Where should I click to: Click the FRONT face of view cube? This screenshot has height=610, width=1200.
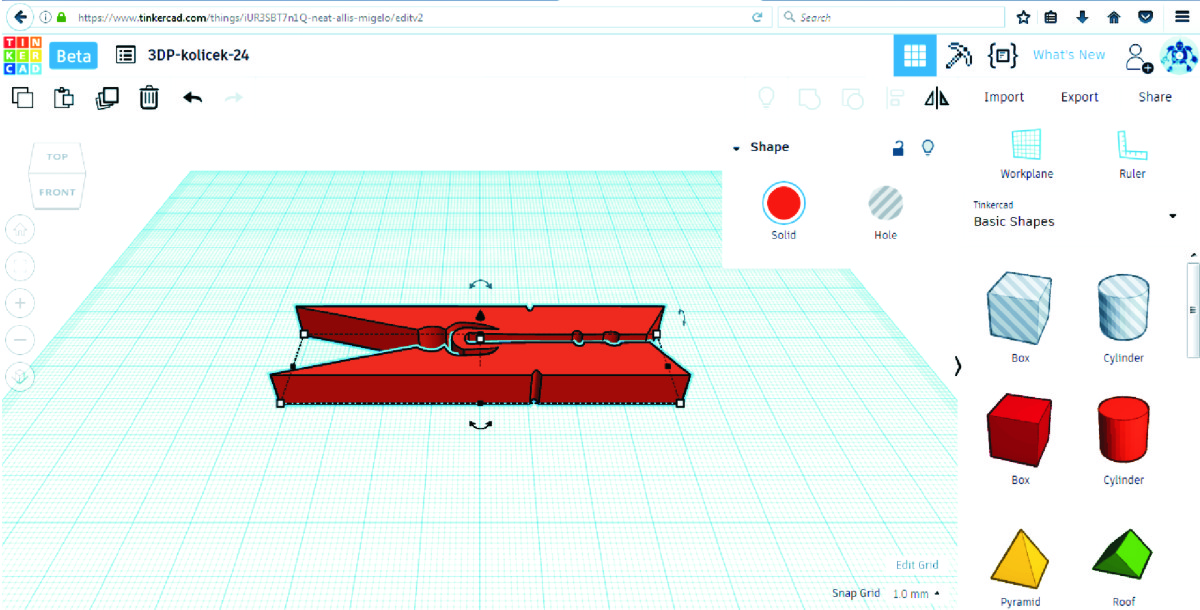(57, 191)
